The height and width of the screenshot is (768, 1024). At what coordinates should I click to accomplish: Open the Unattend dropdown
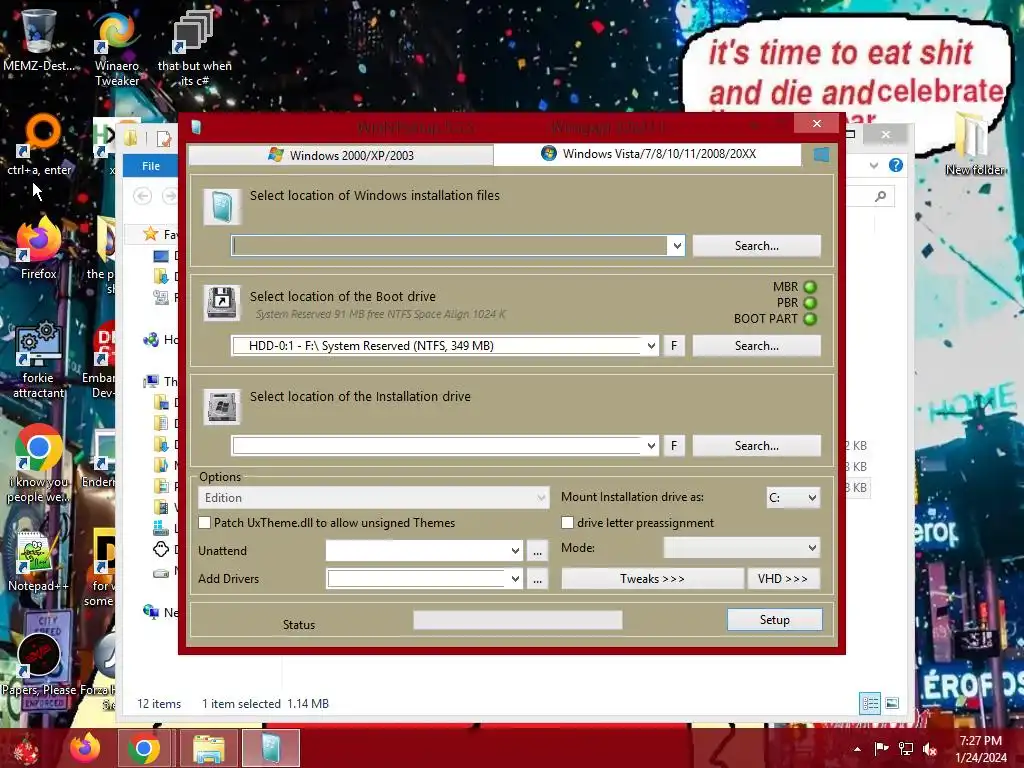click(x=515, y=551)
